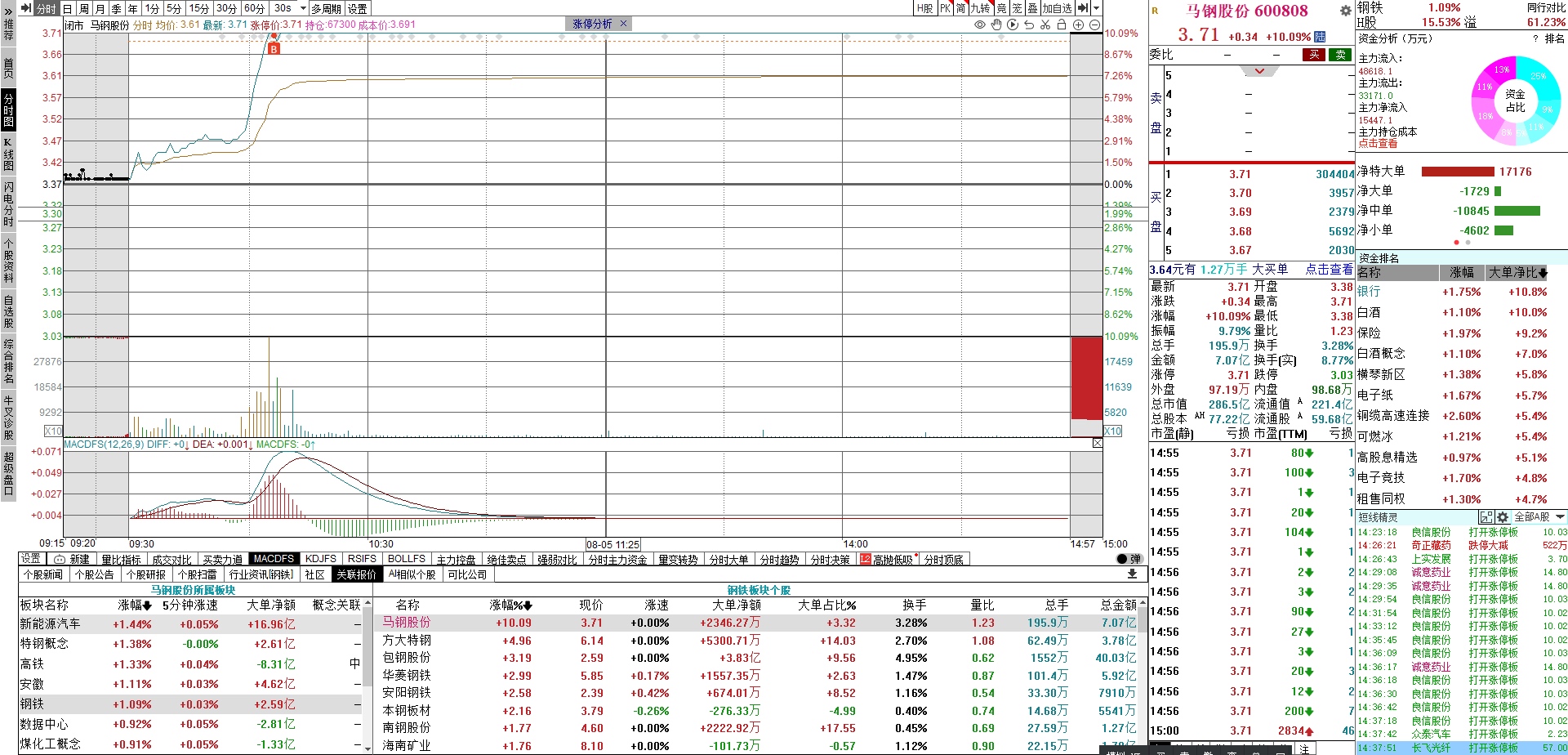The width and height of the screenshot is (1568, 755).
Task: Sort 钢铁板块 stocks by 涨幅% column
Action: click(x=511, y=605)
